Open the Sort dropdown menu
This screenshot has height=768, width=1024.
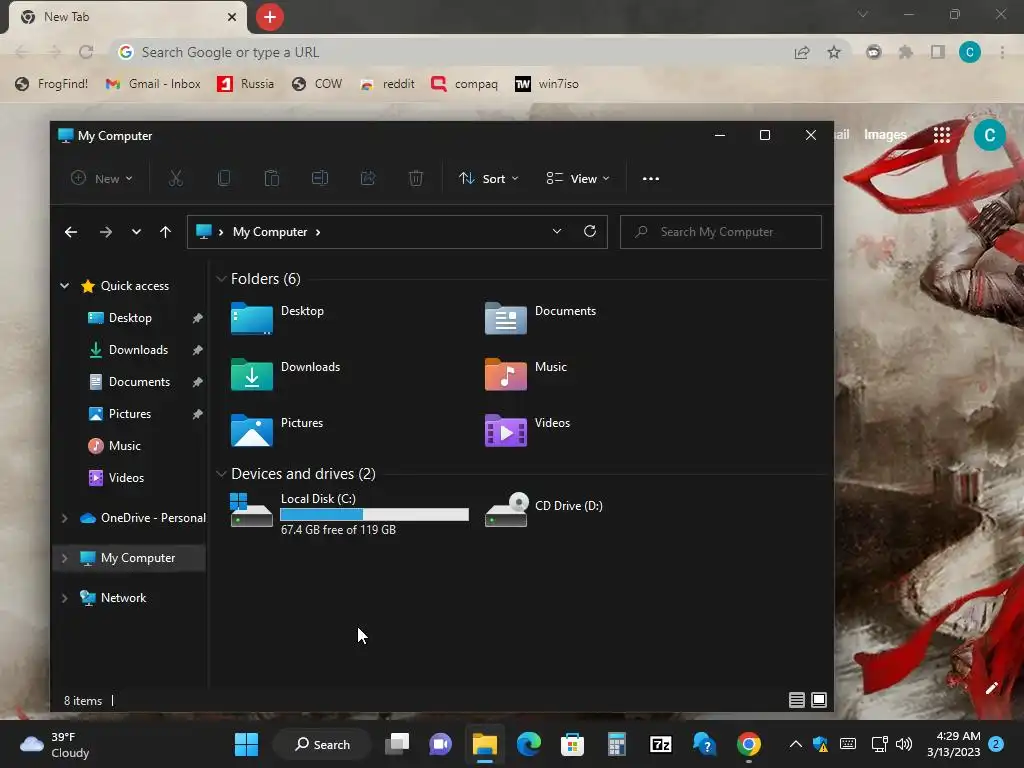point(488,178)
